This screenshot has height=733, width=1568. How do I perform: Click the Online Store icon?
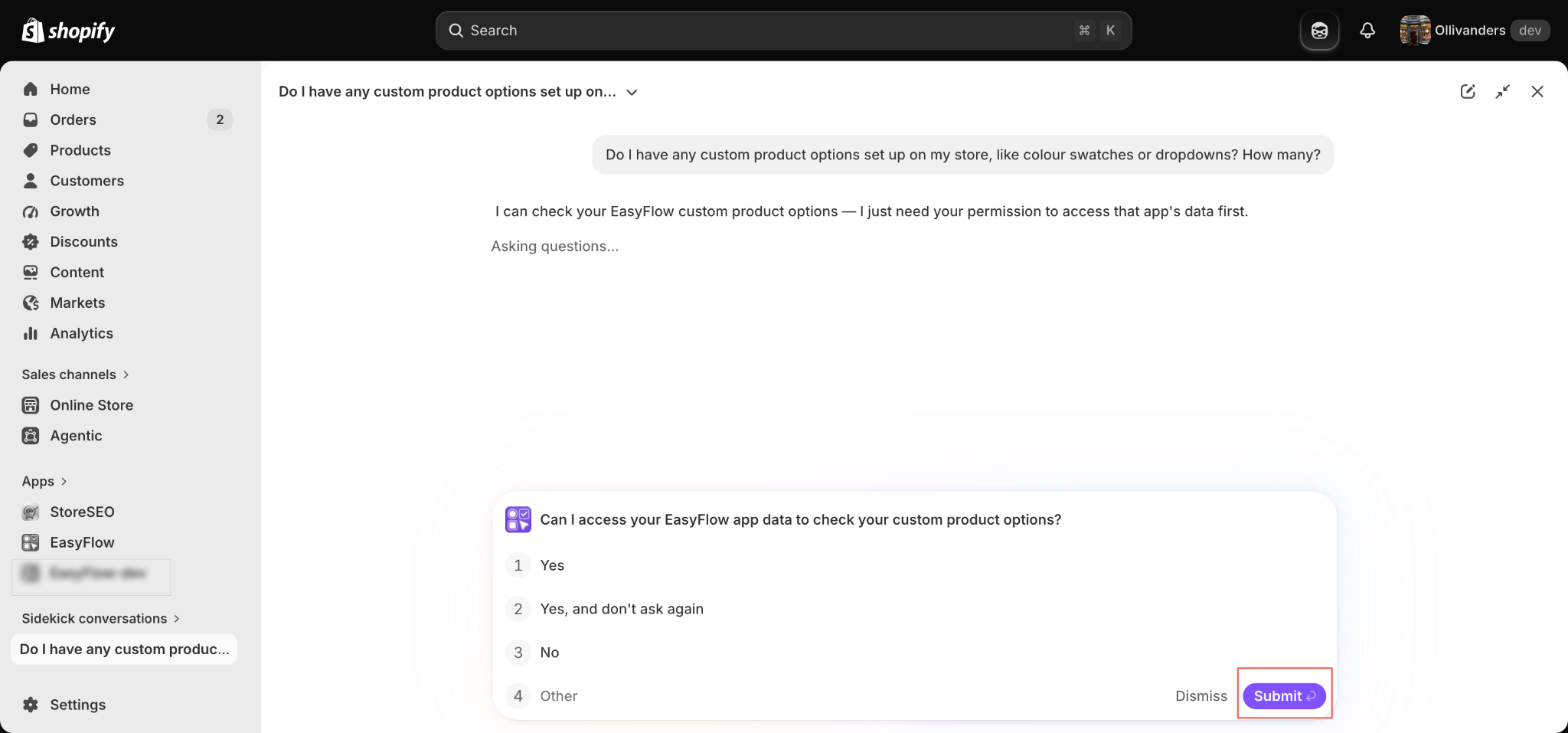31,405
